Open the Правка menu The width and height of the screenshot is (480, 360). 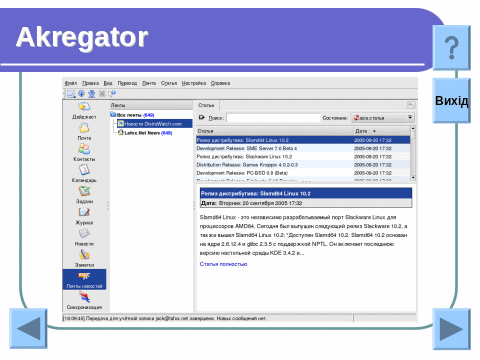(91, 83)
